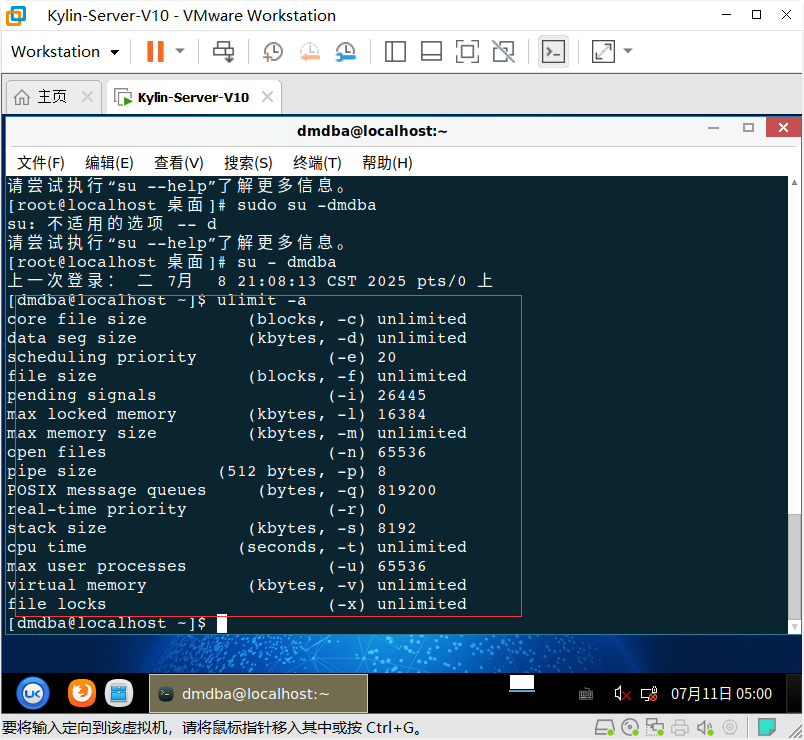Expand the power options arrow next to pause

click(180, 51)
